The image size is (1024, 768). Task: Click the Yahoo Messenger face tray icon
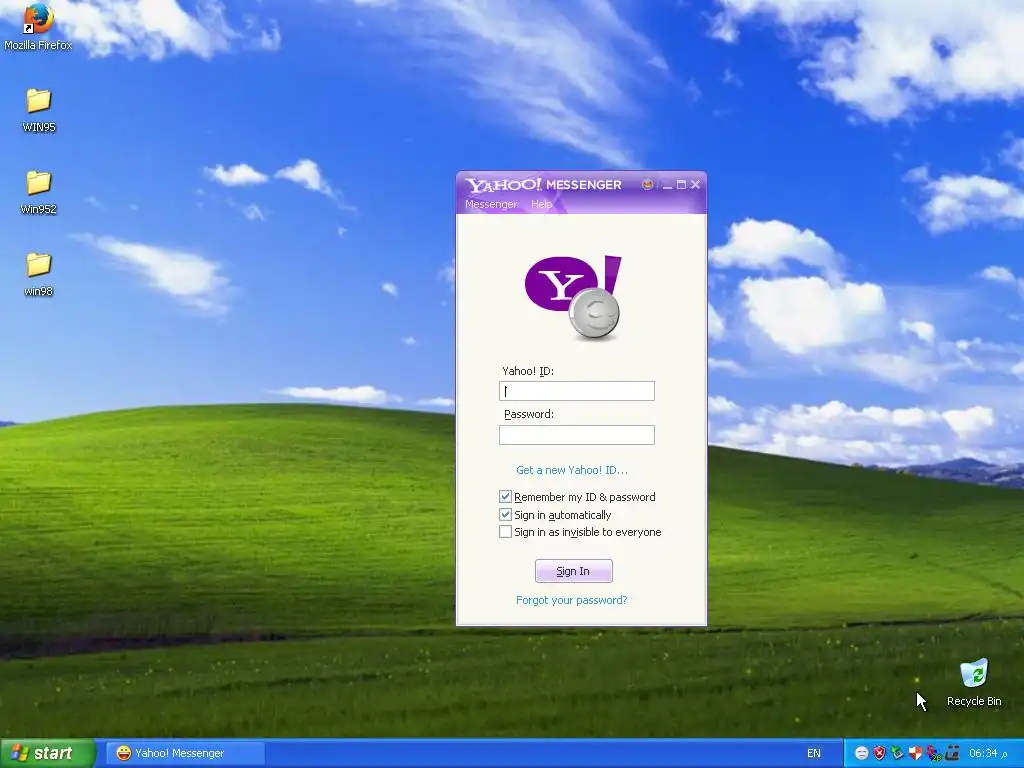tap(861, 753)
